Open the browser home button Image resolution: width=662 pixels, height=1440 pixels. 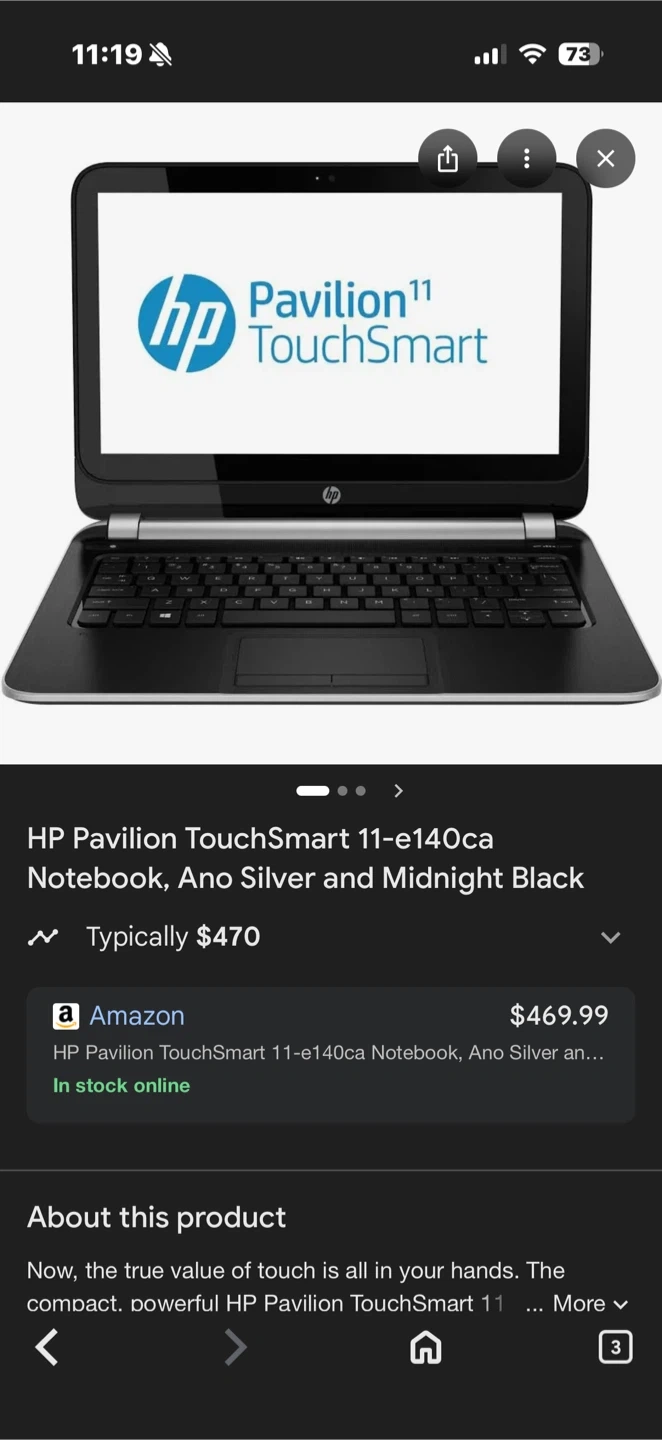pyautogui.click(x=426, y=1348)
